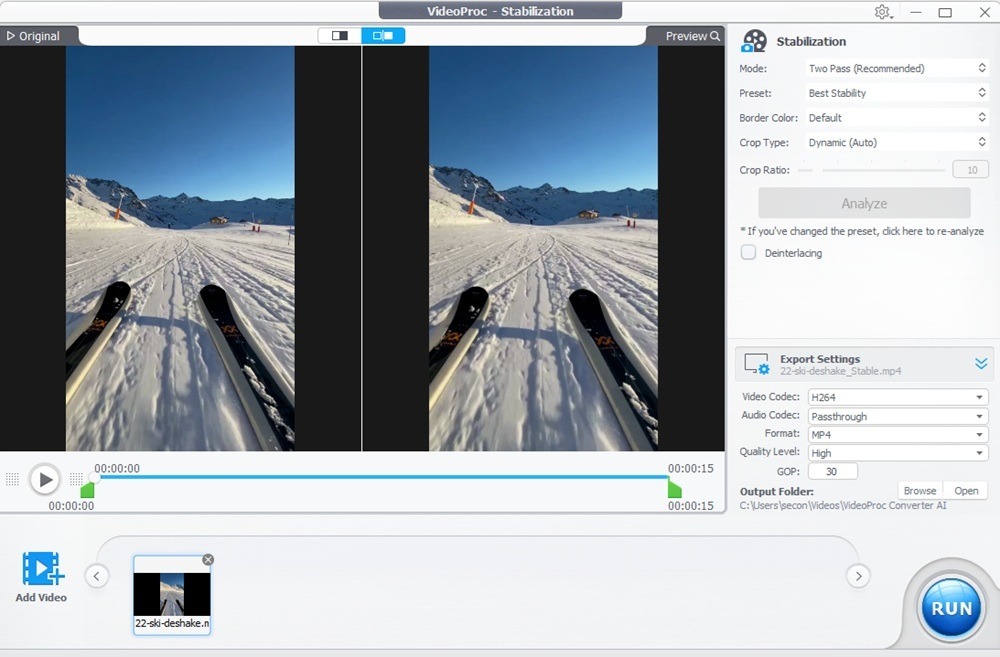Screen dimensions: 1000x657
Task: Enable the Deinterlacing checkbox
Action: [748, 253]
